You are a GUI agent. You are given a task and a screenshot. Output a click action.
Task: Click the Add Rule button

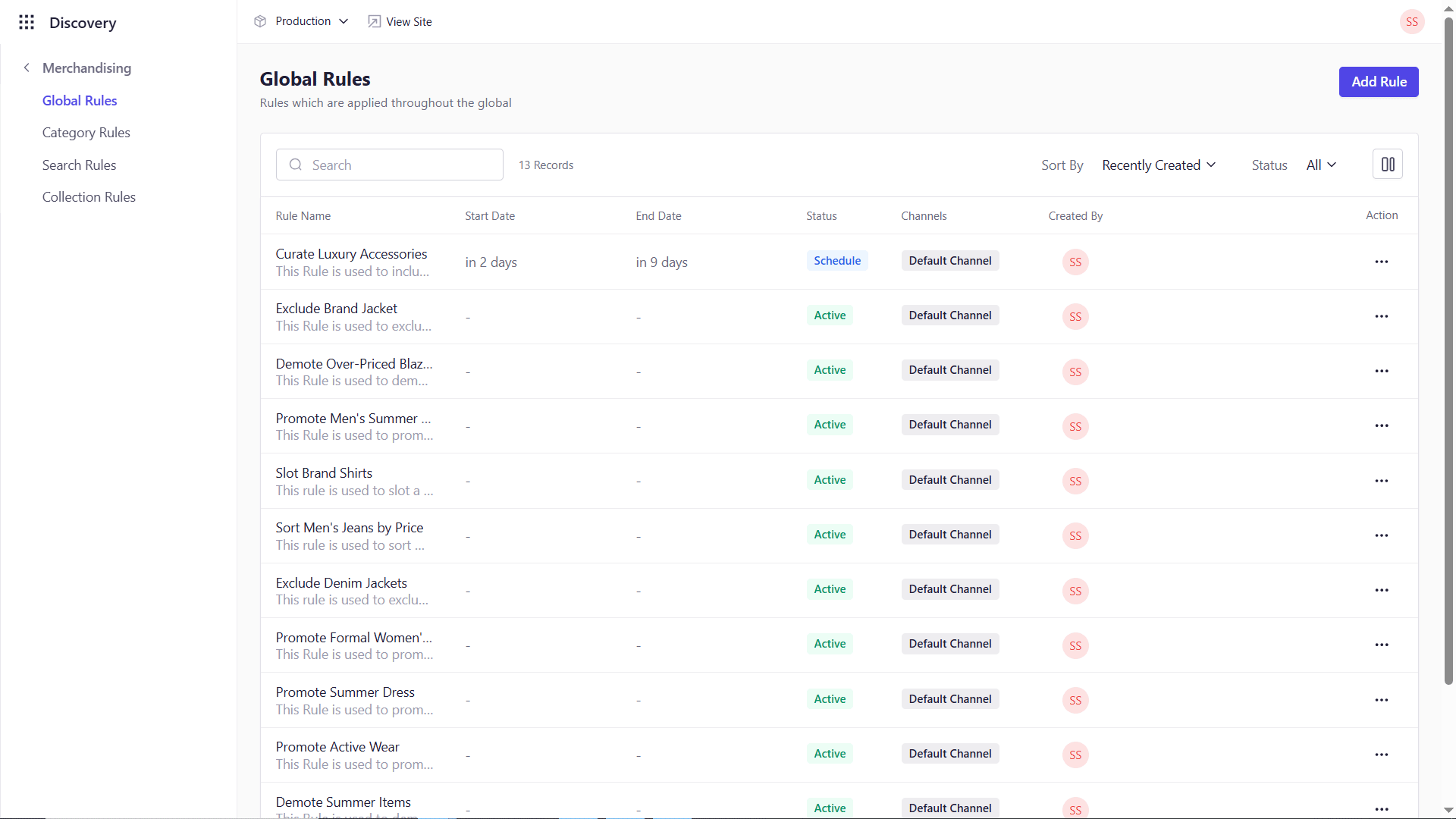(1378, 82)
